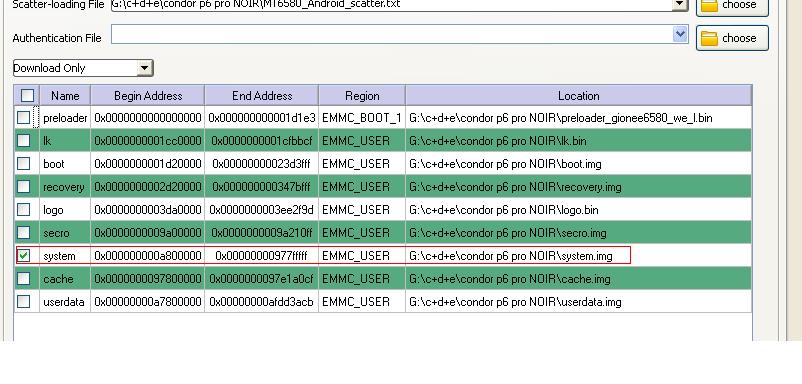Click the EMMC_BOOT_1 region cell
The width and height of the screenshot is (802, 384).
362,118
